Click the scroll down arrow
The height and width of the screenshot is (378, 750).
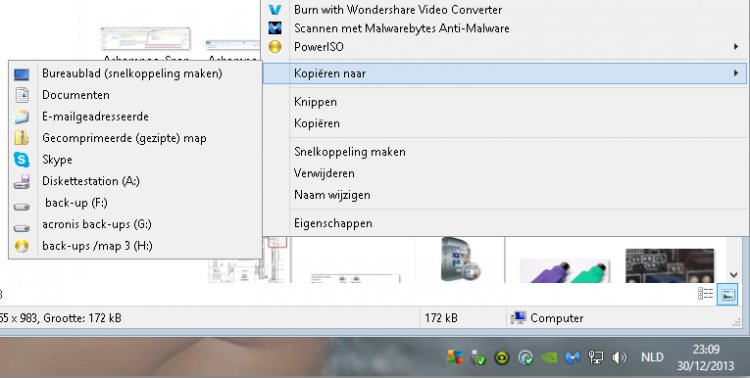[734, 275]
